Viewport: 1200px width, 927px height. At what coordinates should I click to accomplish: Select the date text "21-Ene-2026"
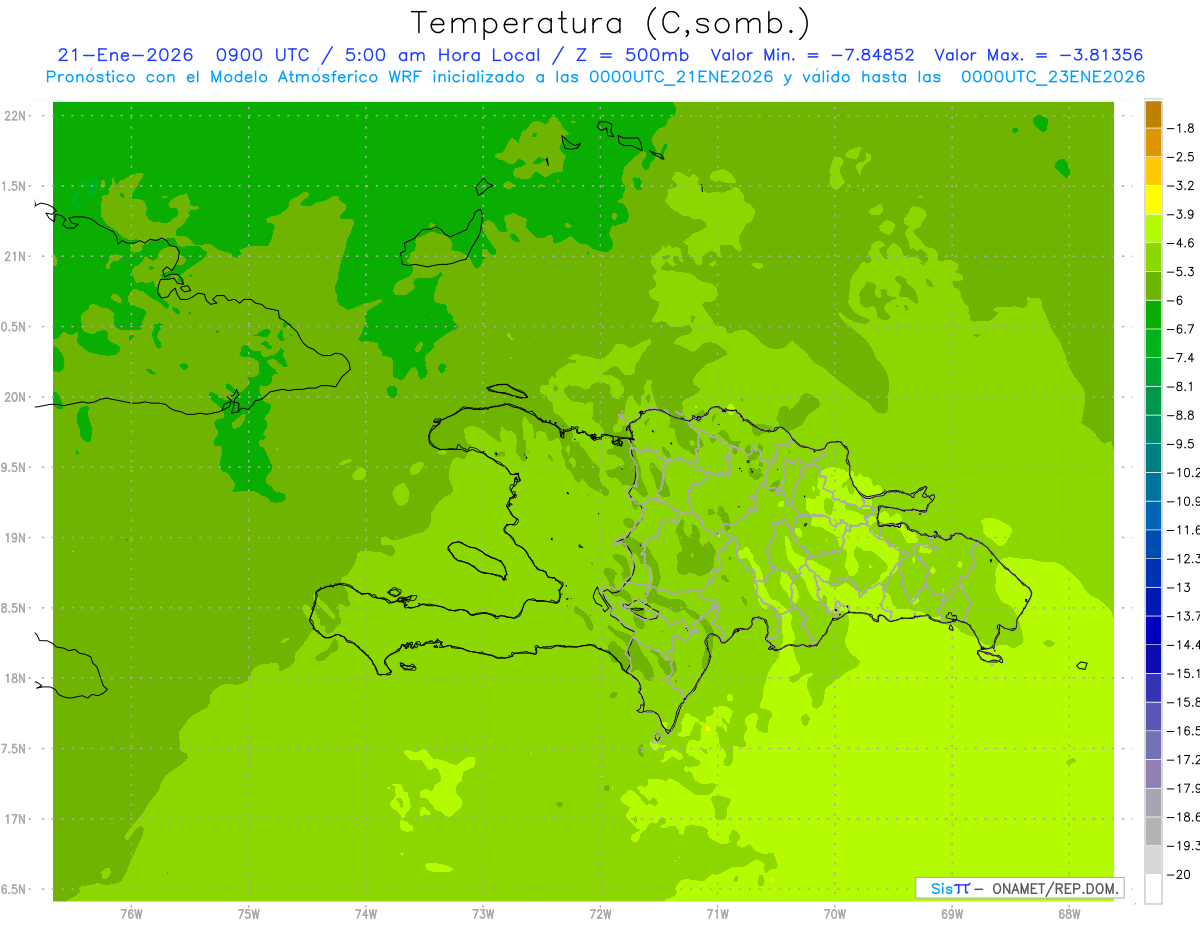click(125, 55)
